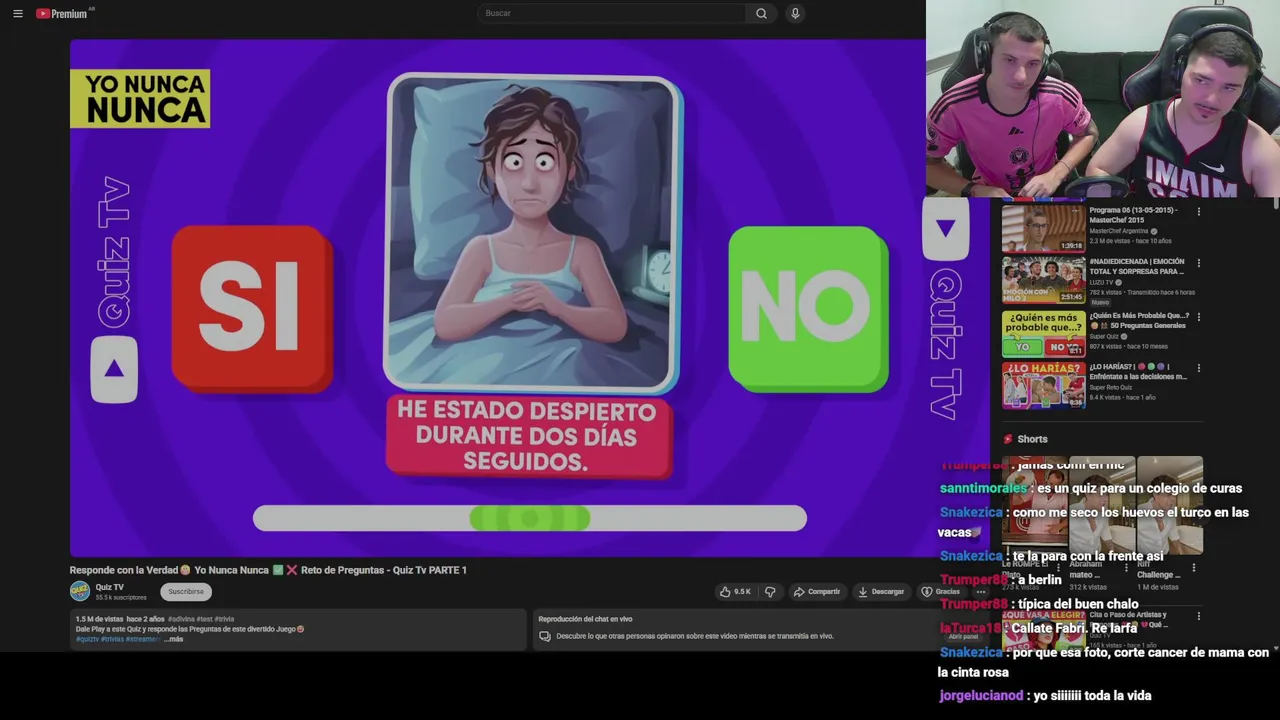Click the Super Quiz channel name
1280x720 pixels.
click(1104, 336)
